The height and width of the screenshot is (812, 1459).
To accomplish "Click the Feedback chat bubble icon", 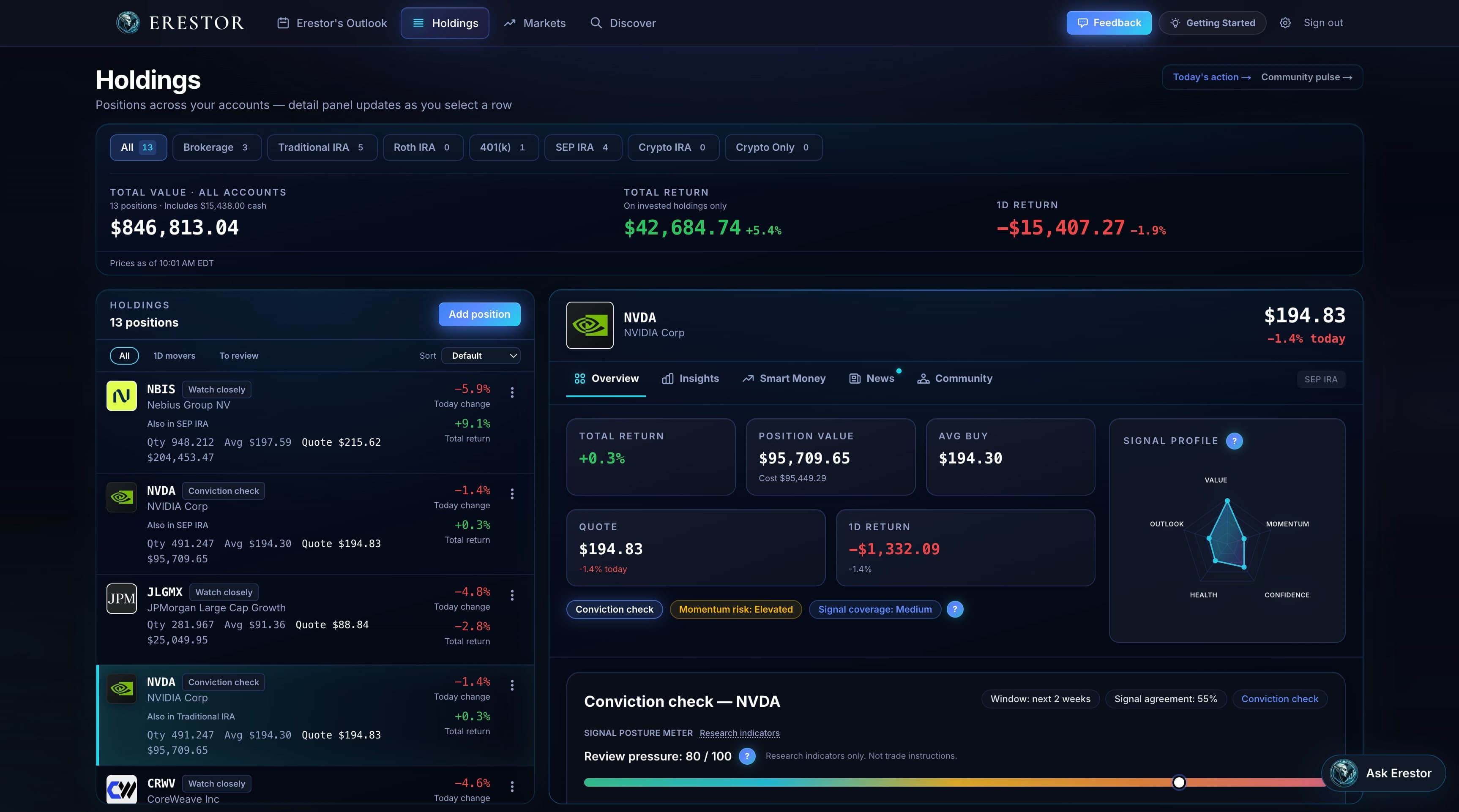I will point(1082,23).
